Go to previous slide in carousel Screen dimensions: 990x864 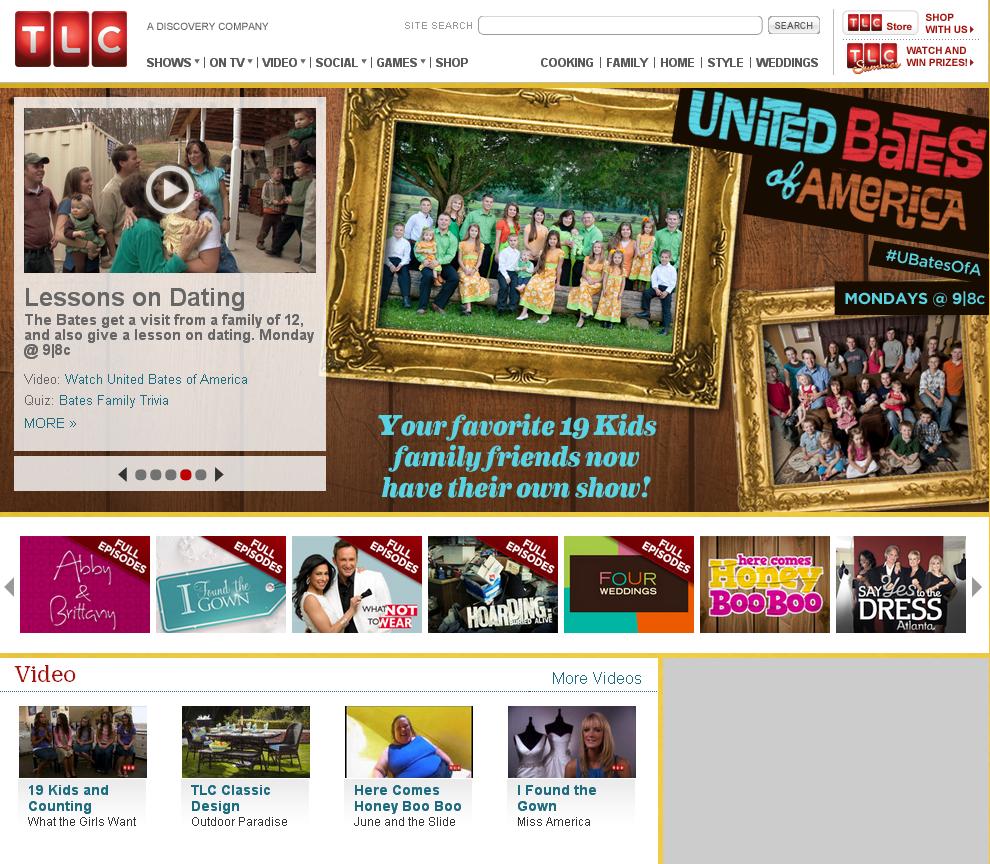click(122, 474)
